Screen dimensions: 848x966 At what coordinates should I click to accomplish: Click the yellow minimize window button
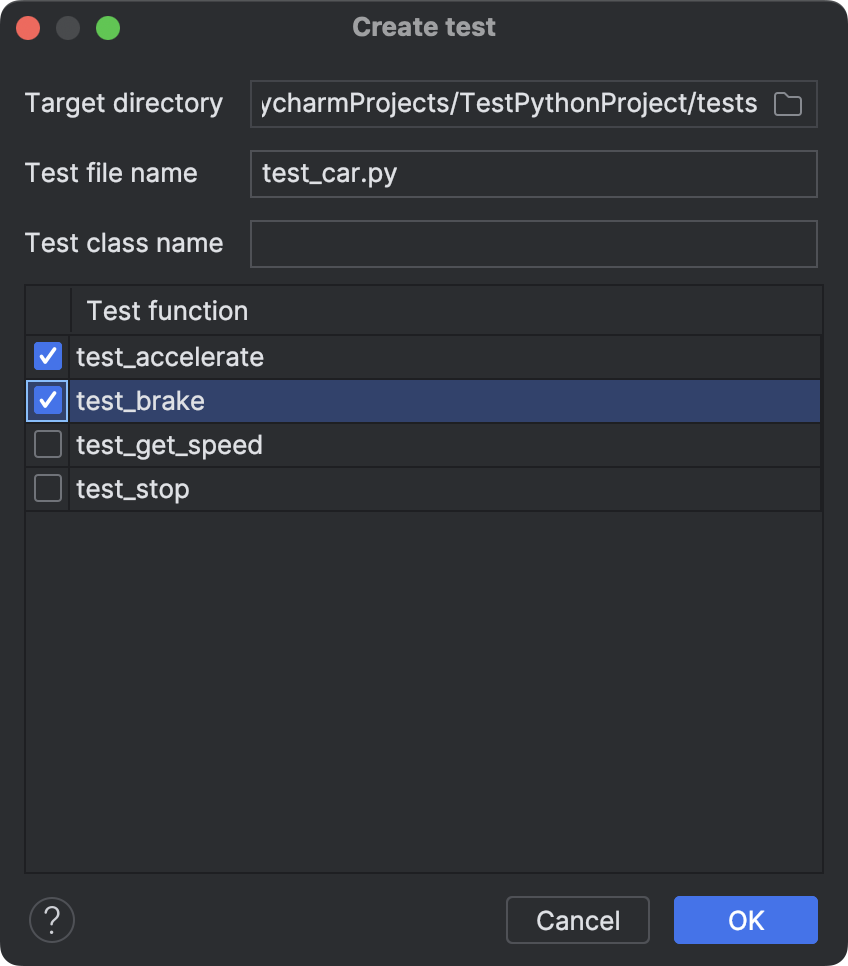click(x=69, y=27)
